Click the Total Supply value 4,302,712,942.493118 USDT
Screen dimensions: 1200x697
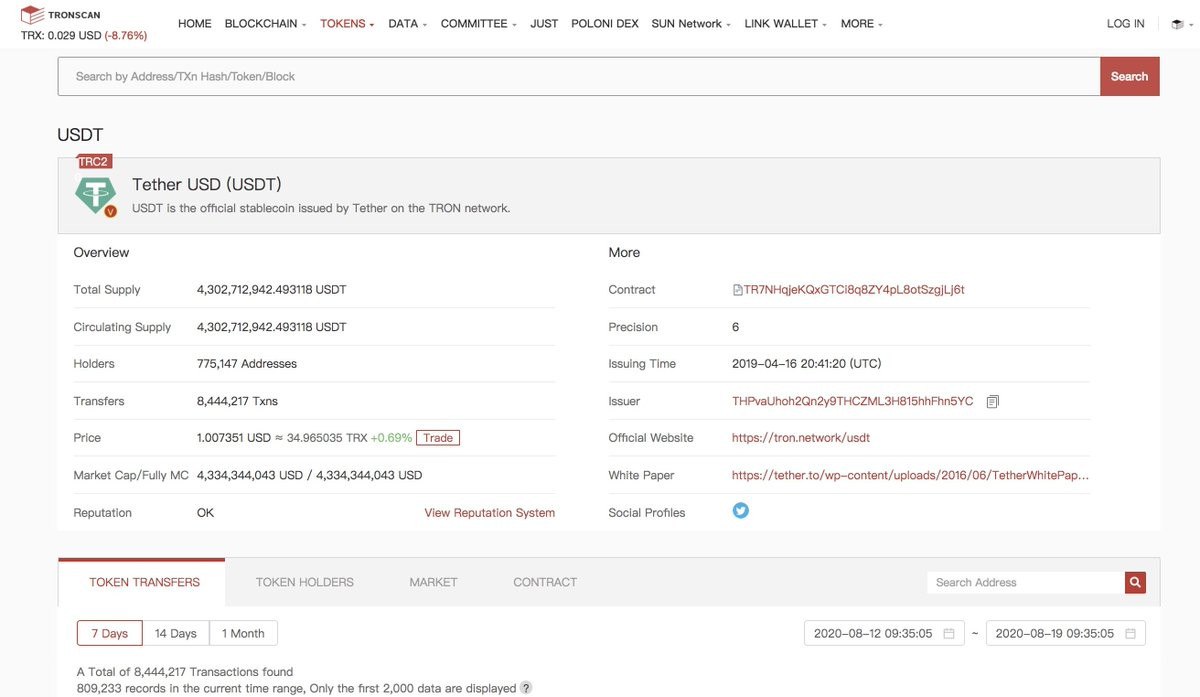pos(271,290)
